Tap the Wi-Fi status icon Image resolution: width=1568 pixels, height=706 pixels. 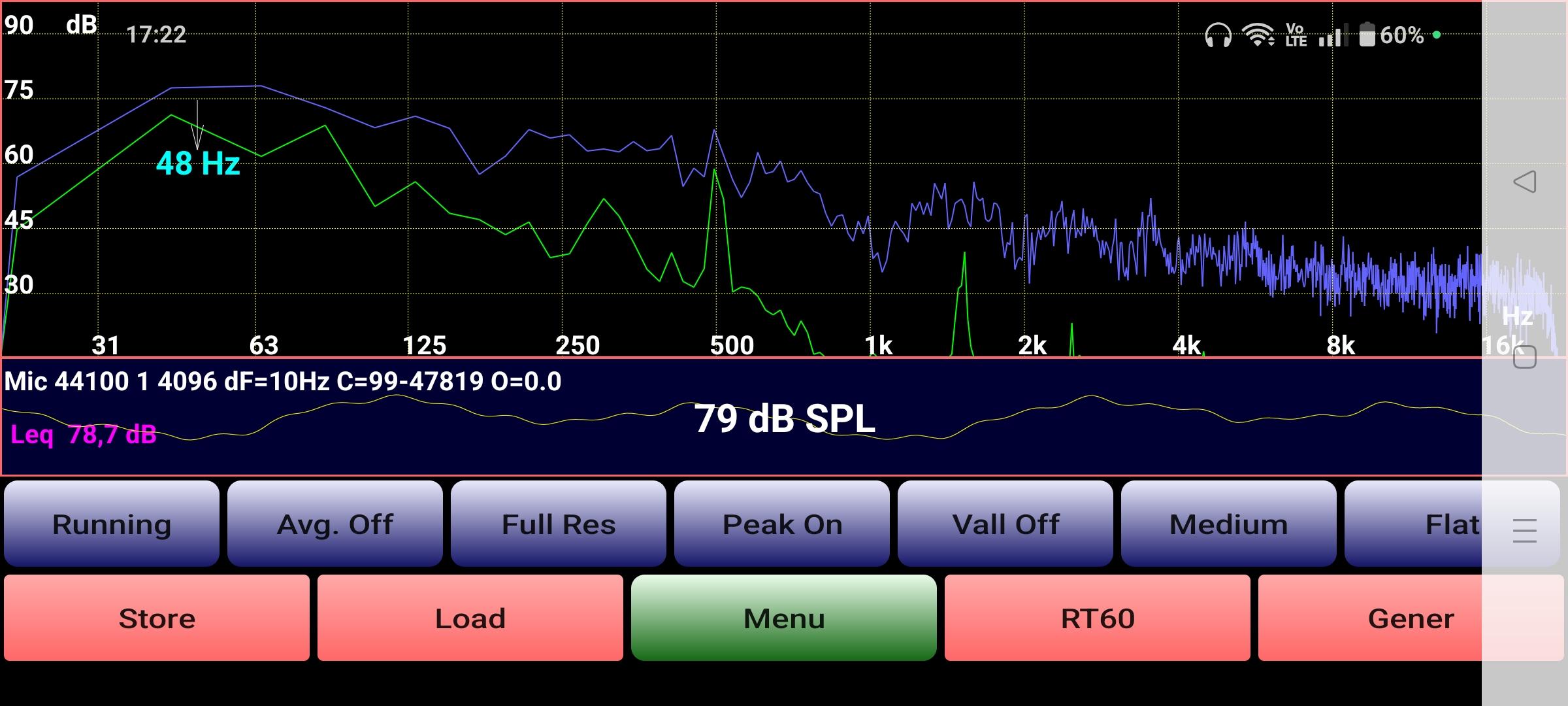click(x=1259, y=35)
